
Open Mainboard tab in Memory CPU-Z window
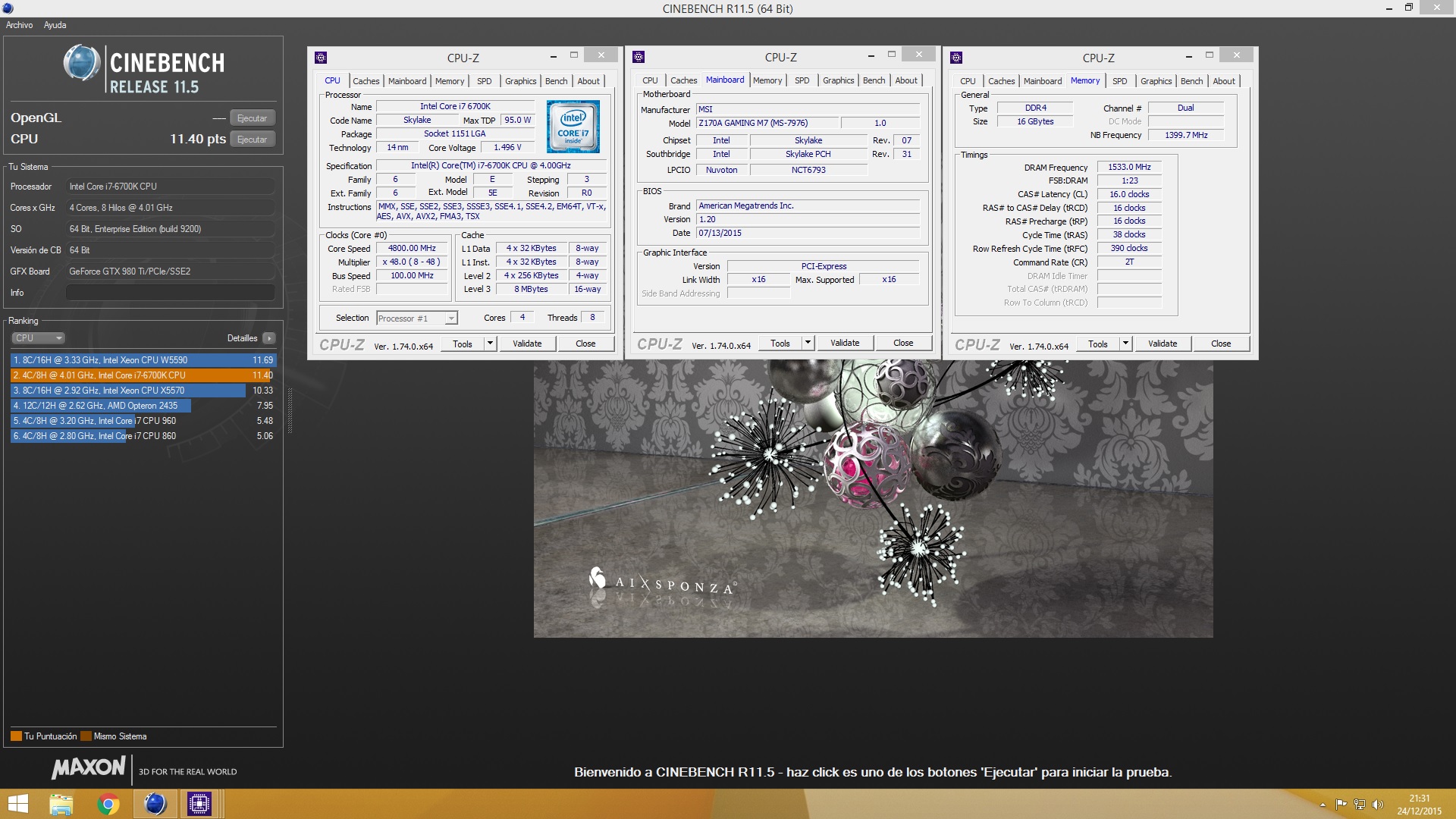[1043, 81]
